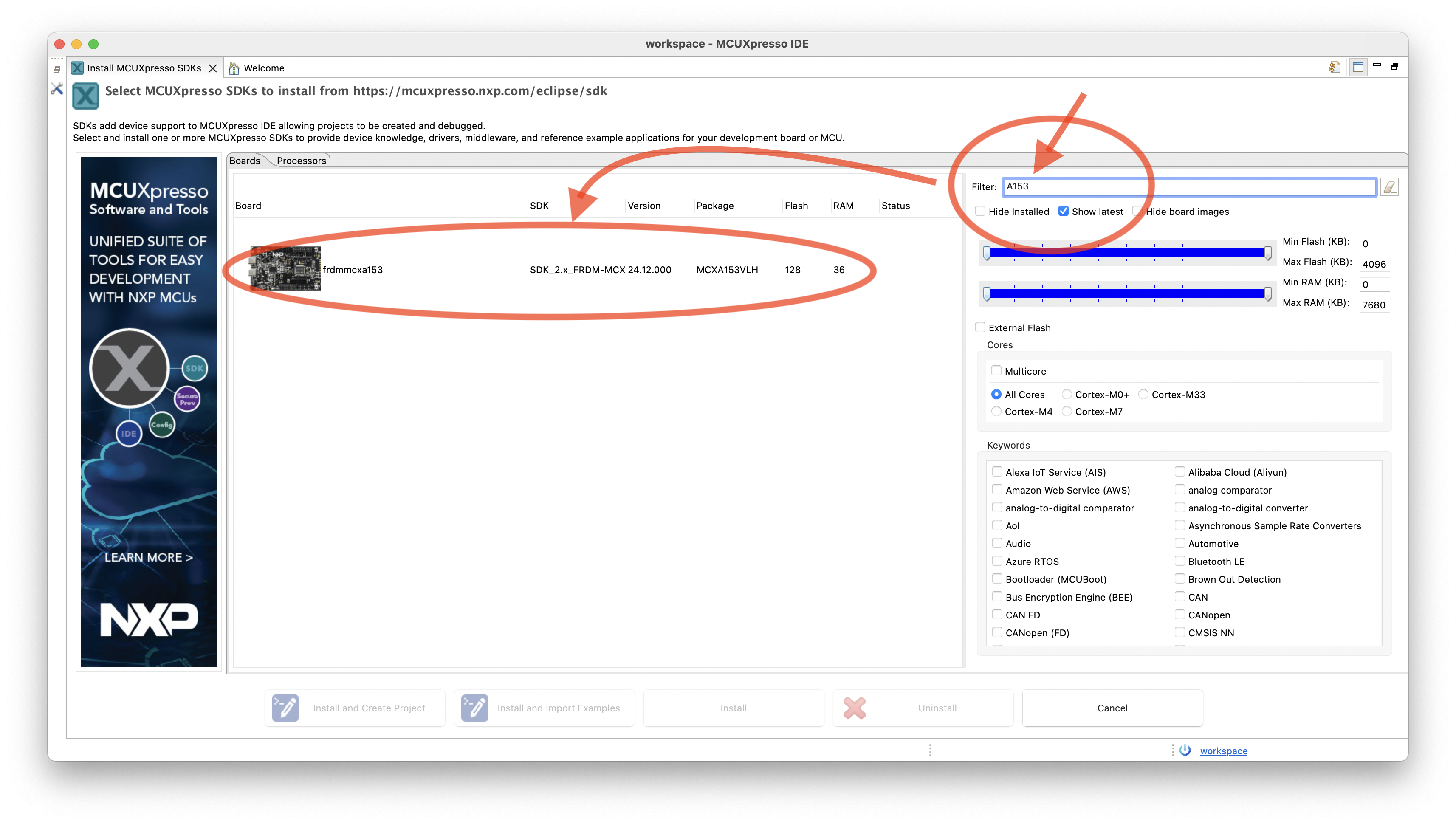
Task: Restore the editor area at top right
Action: coord(1395,66)
